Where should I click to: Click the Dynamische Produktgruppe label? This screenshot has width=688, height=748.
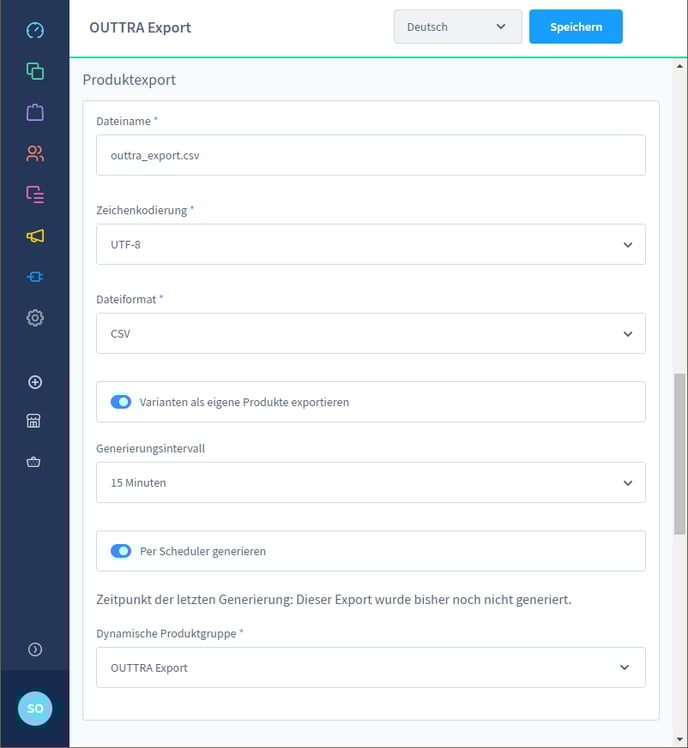(x=166, y=634)
